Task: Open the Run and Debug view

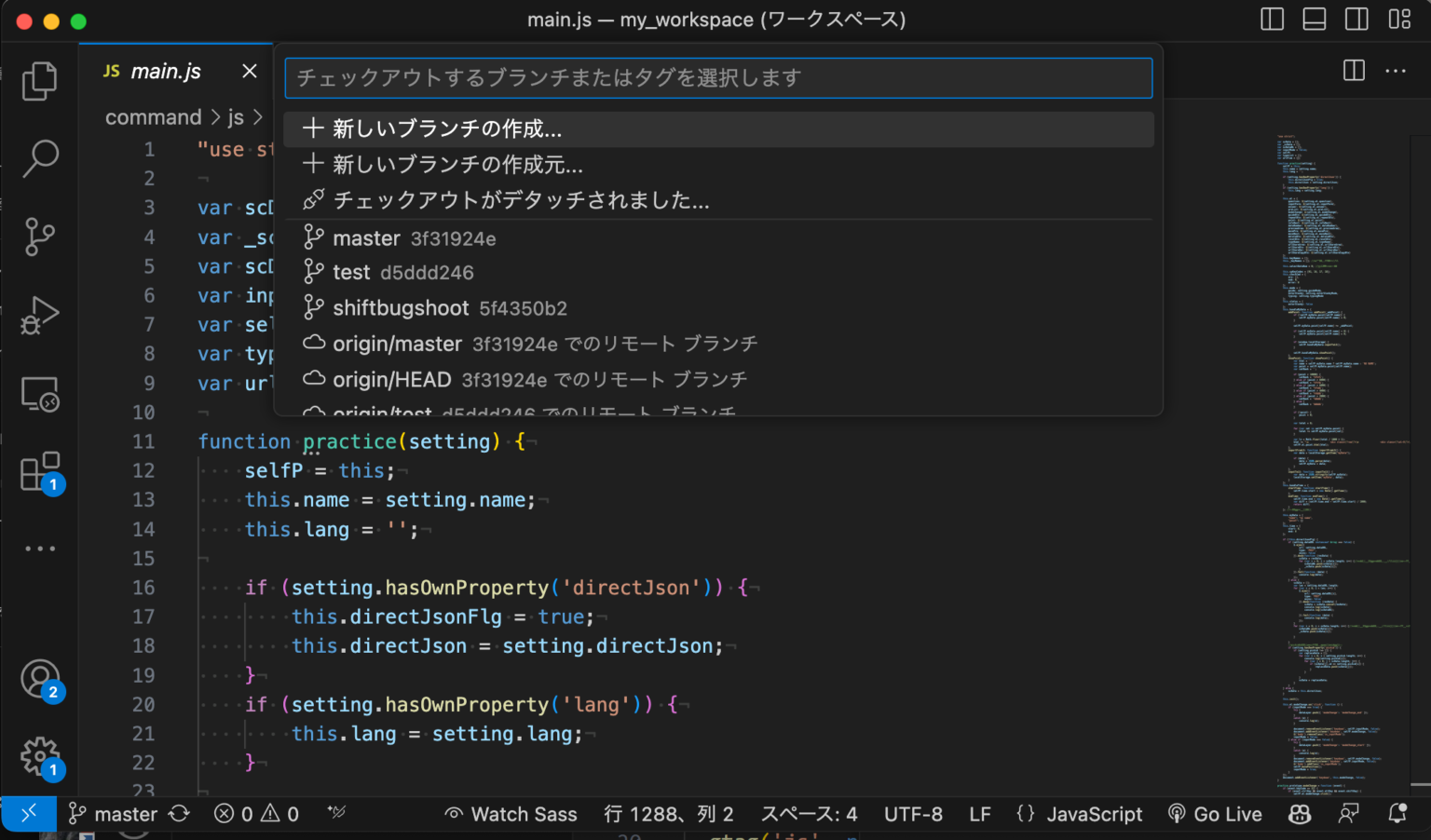Action: point(39,315)
